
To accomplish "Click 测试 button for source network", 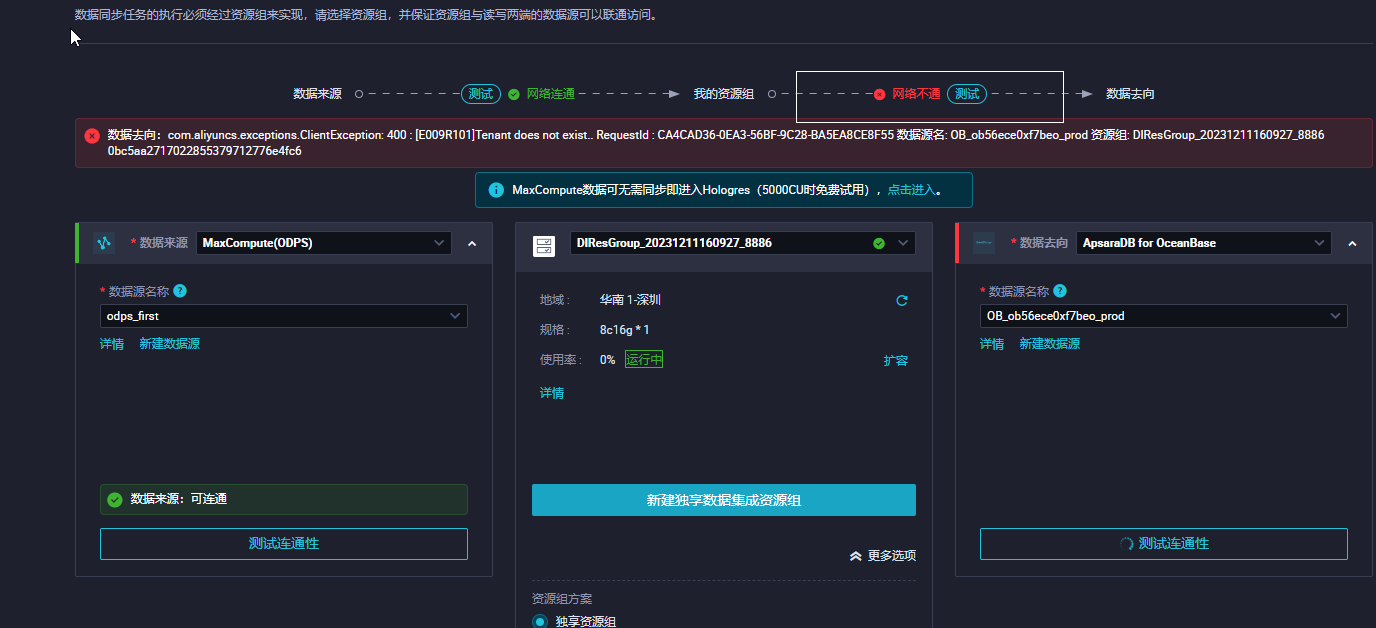I will pyautogui.click(x=481, y=94).
